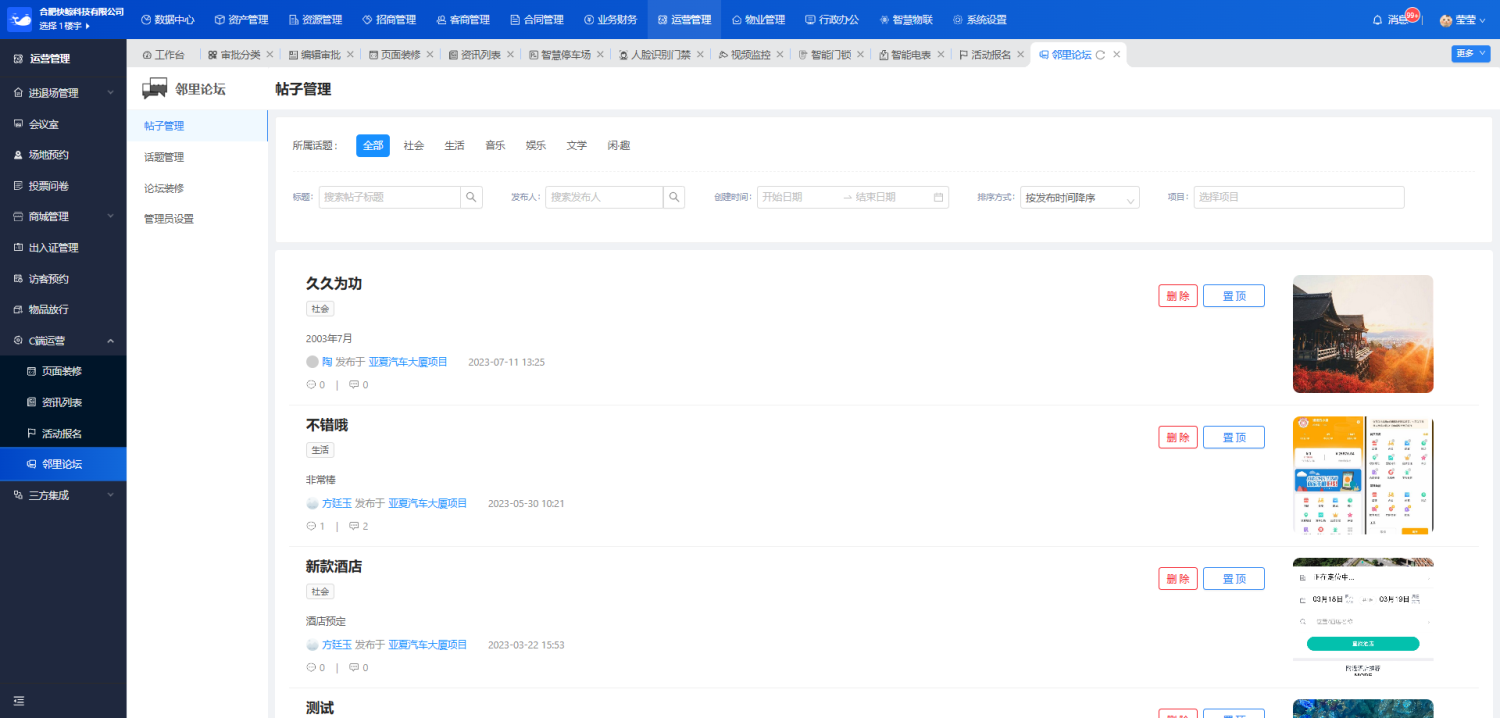1500x718 pixels.
Task: Select the 全部 topic filter
Action: [372, 145]
